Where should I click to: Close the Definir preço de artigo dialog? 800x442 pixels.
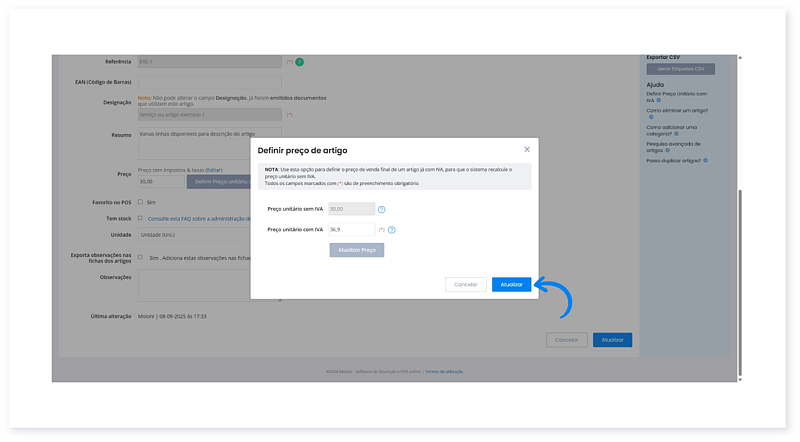click(x=527, y=149)
